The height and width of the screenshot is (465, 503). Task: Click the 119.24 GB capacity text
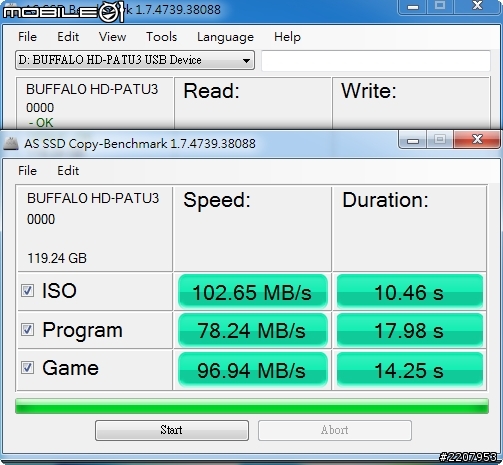click(x=57, y=258)
